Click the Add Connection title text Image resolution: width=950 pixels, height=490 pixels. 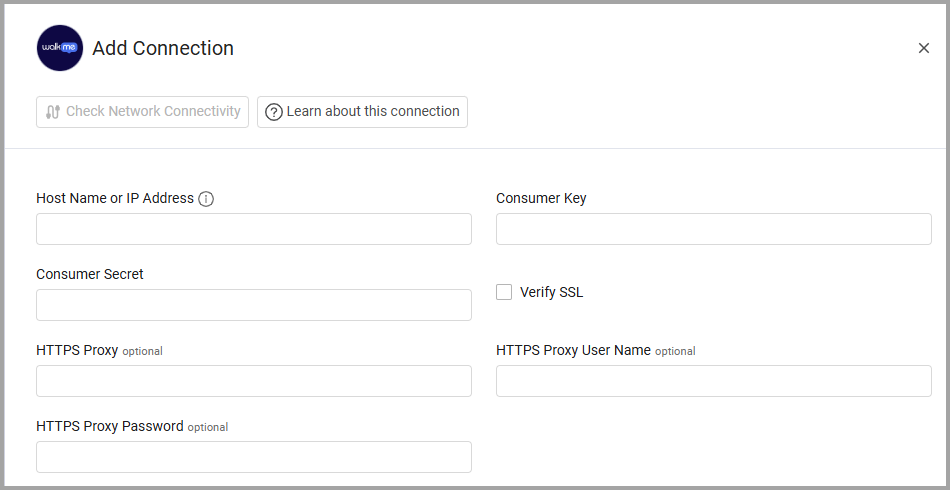(163, 48)
